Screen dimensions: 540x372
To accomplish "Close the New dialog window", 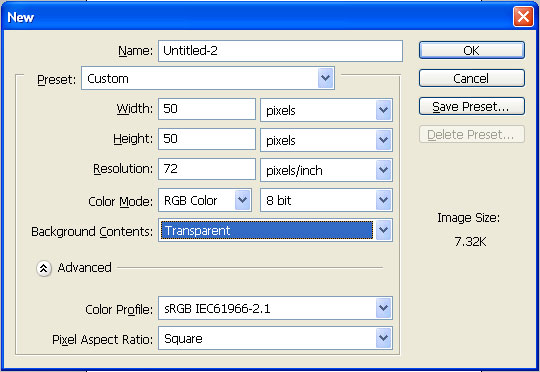I will click(523, 17).
